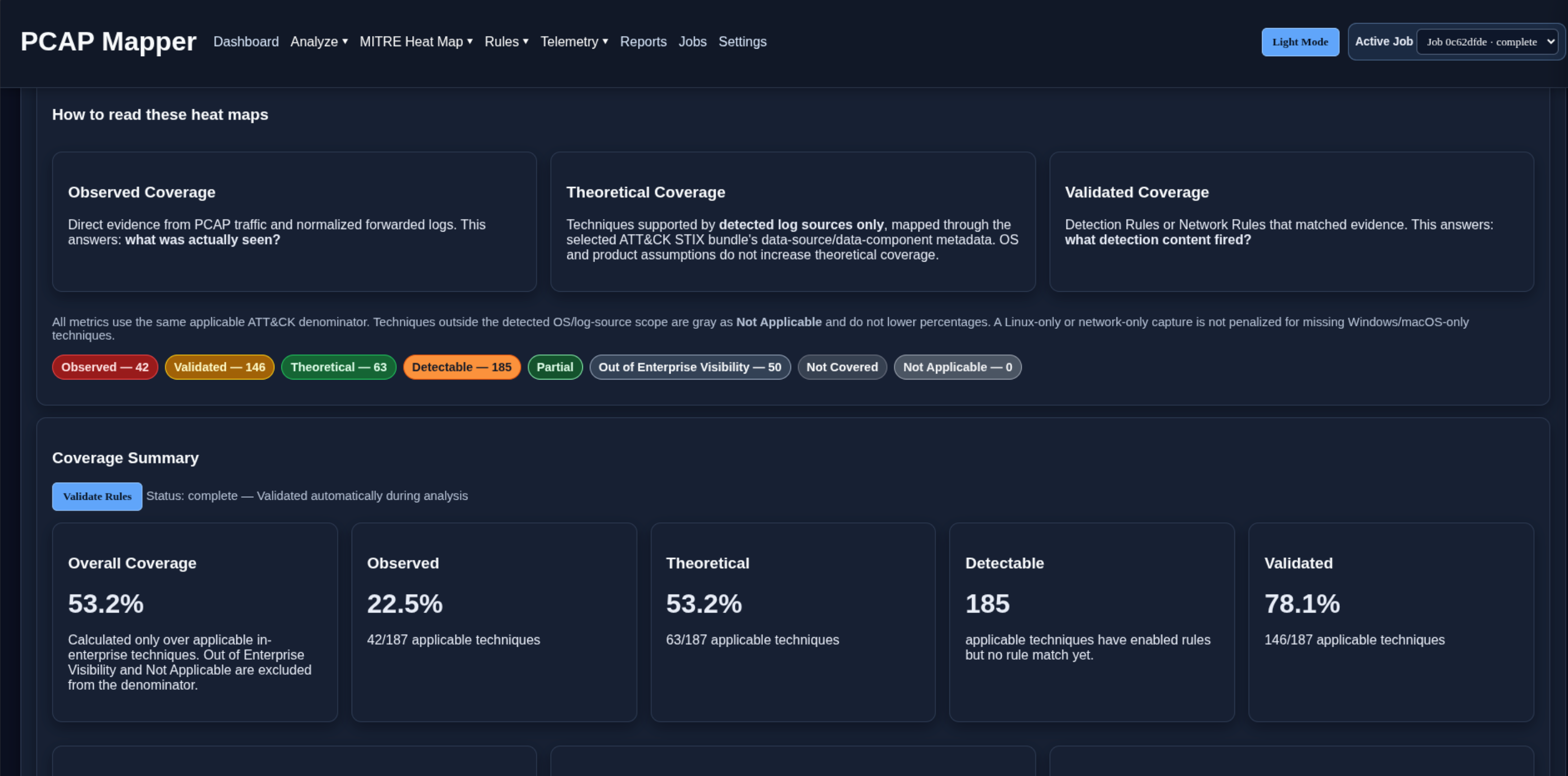This screenshot has height=776, width=1568.
Task: Select the red Observed — 42 legend pill
Action: (x=105, y=367)
